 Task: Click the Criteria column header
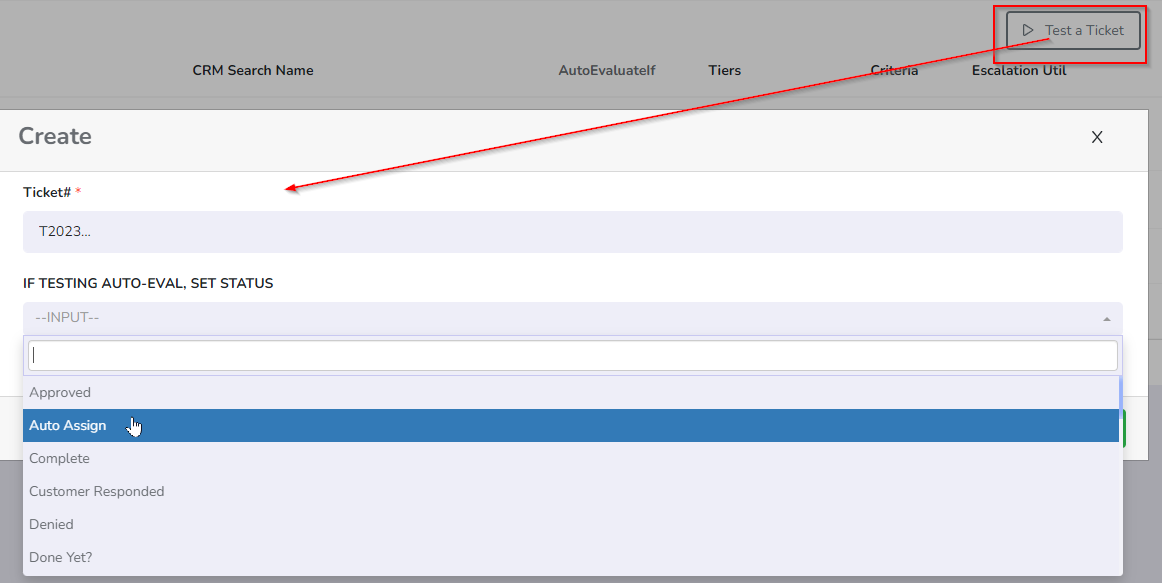coord(894,71)
